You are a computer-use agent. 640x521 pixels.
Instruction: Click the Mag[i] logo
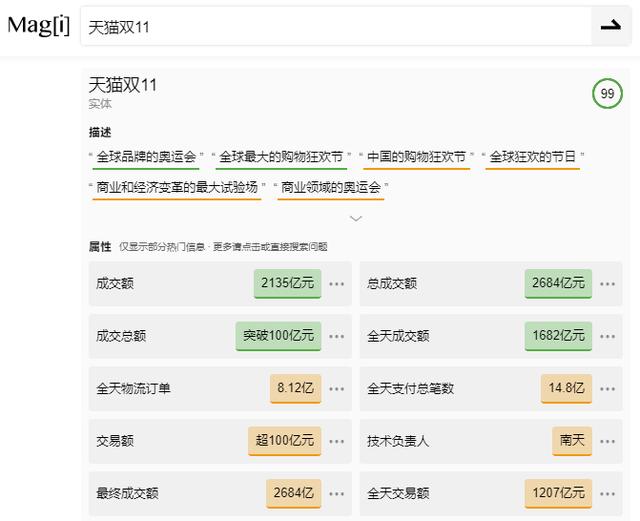click(39, 25)
